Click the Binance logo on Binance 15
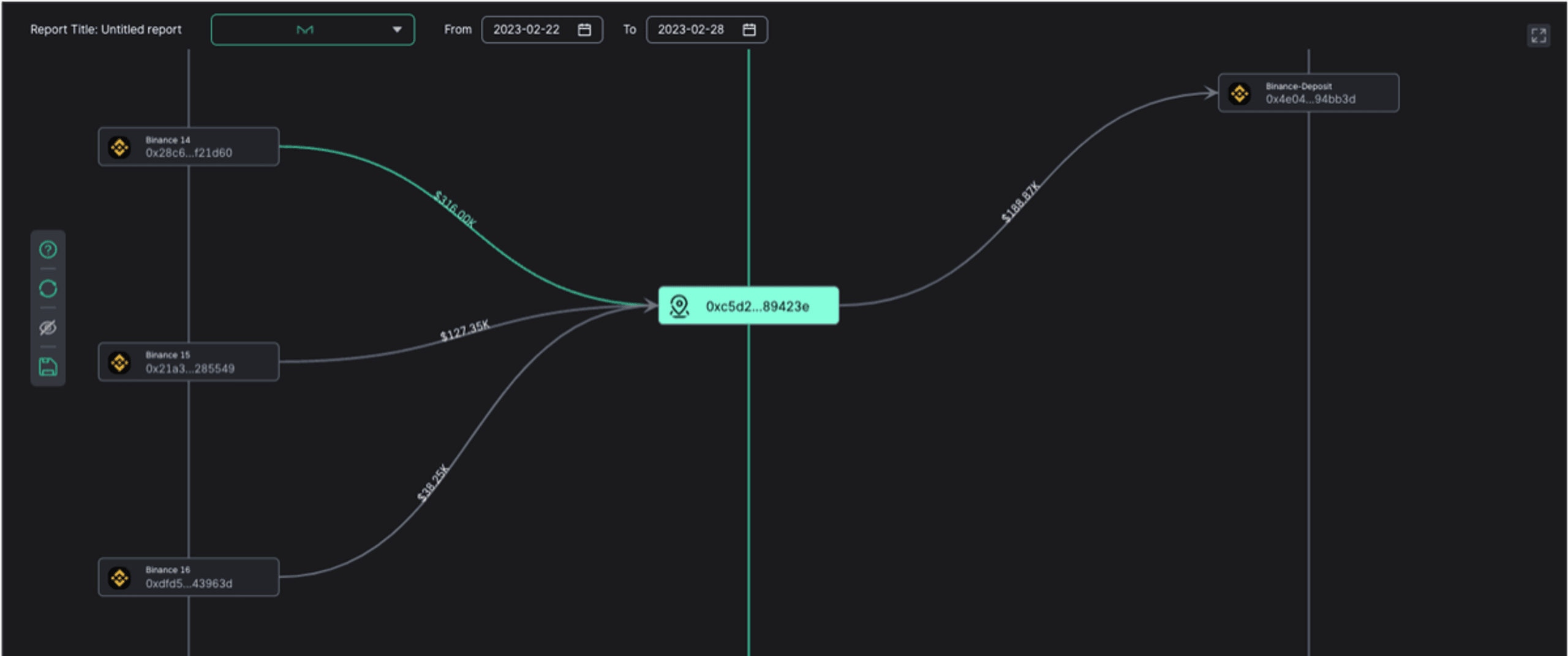Viewport: 1568px width, 656px height. coord(119,363)
